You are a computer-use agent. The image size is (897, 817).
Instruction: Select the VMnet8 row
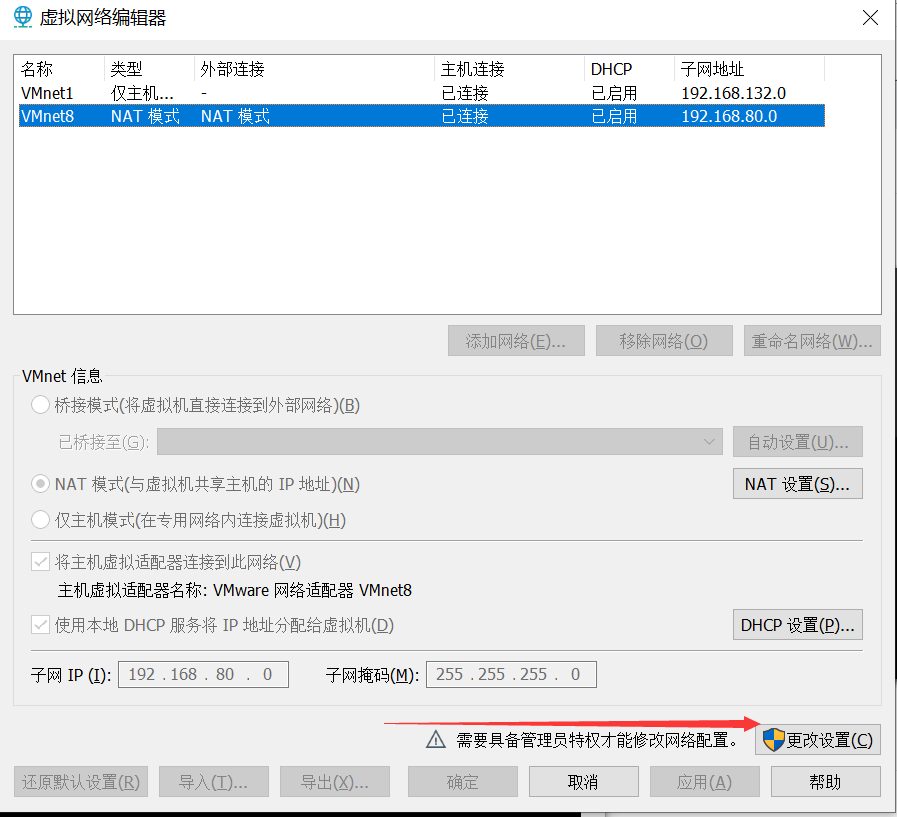click(422, 116)
